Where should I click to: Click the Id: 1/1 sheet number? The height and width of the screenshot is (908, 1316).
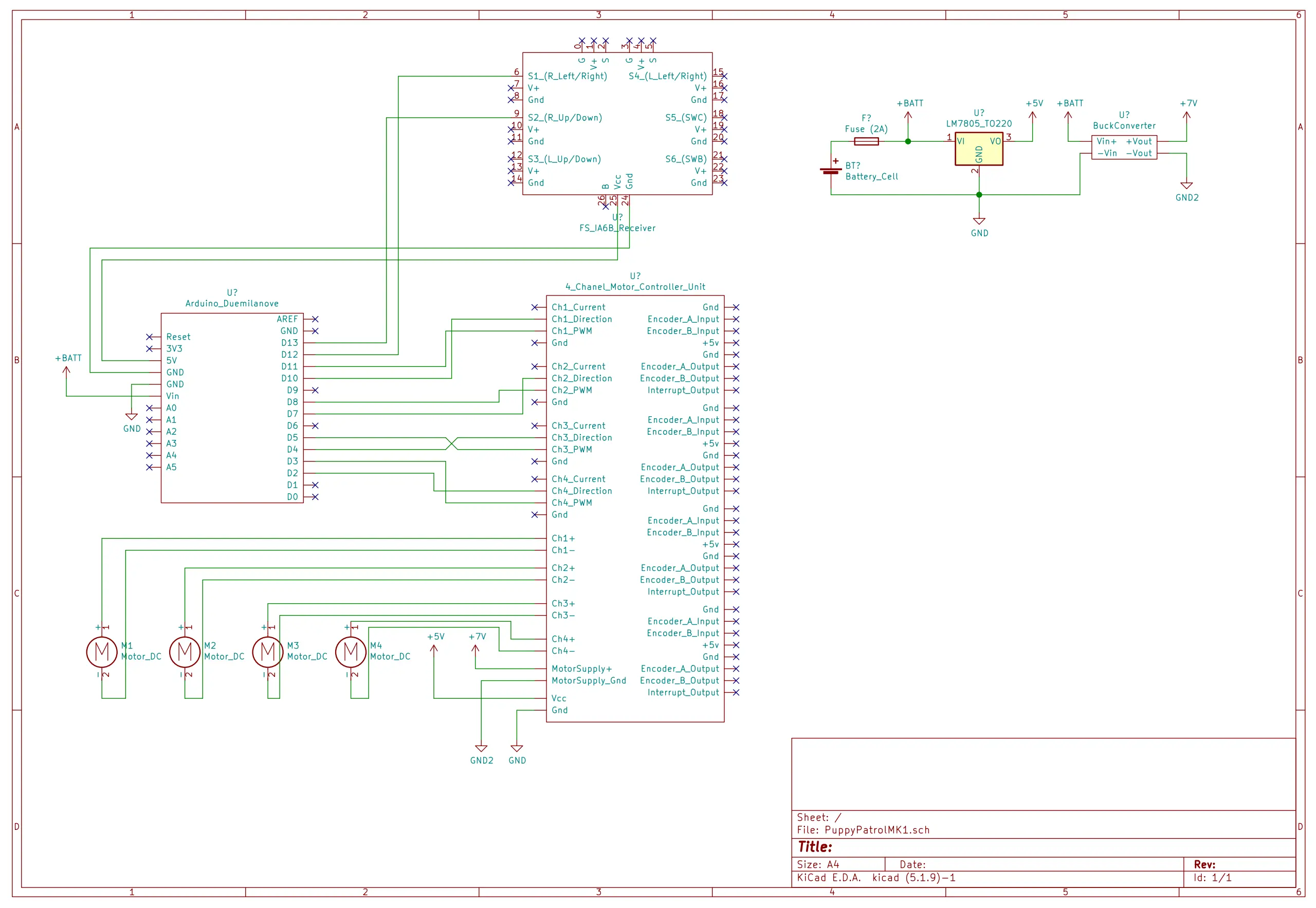tap(1212, 878)
